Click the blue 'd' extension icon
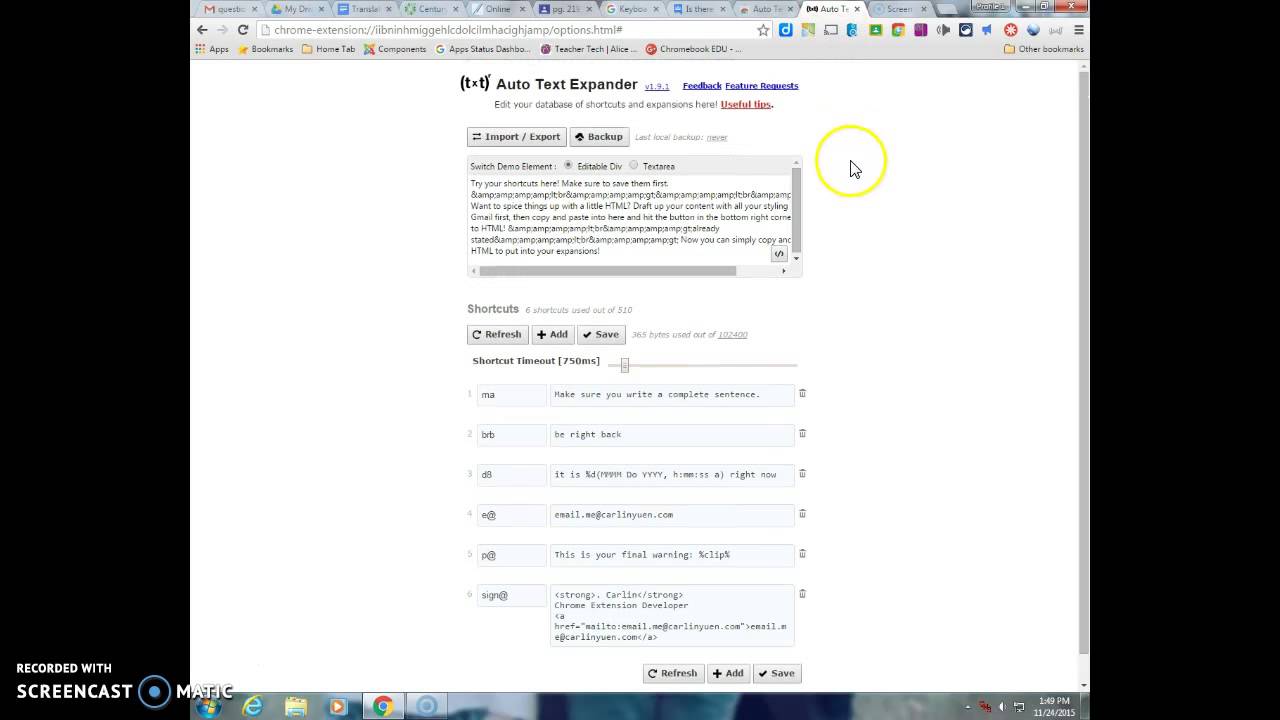Viewport: 1280px width, 720px height. 786,30
